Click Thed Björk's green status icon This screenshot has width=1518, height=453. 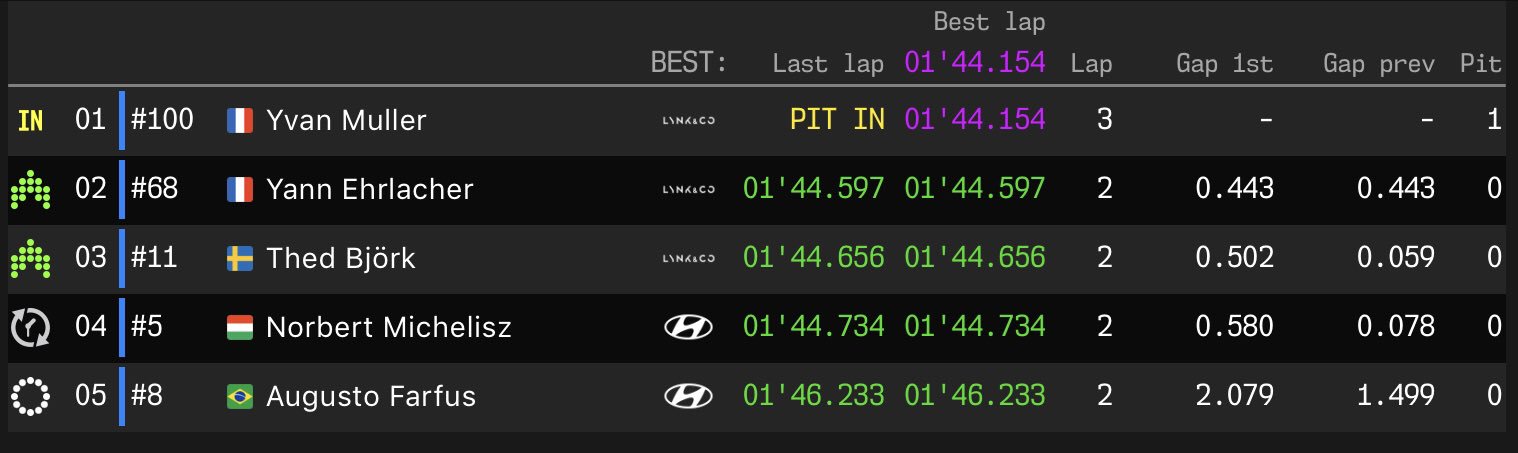pos(30,258)
